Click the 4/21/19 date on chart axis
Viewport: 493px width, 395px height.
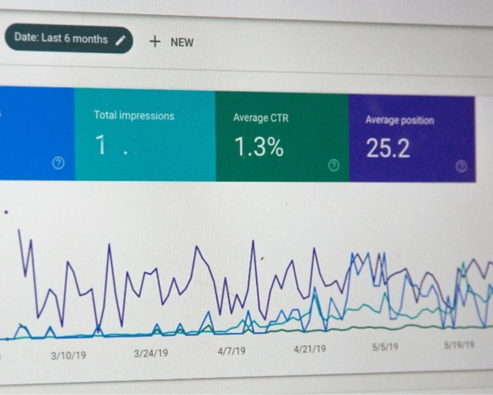pos(310,349)
